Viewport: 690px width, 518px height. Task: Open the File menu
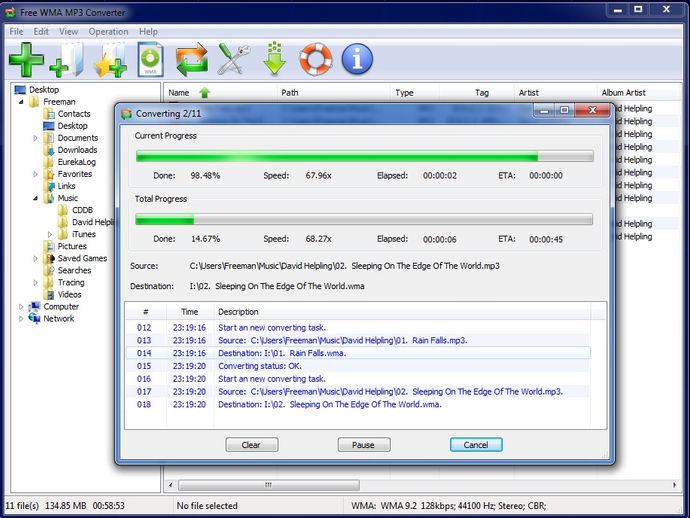click(x=16, y=32)
